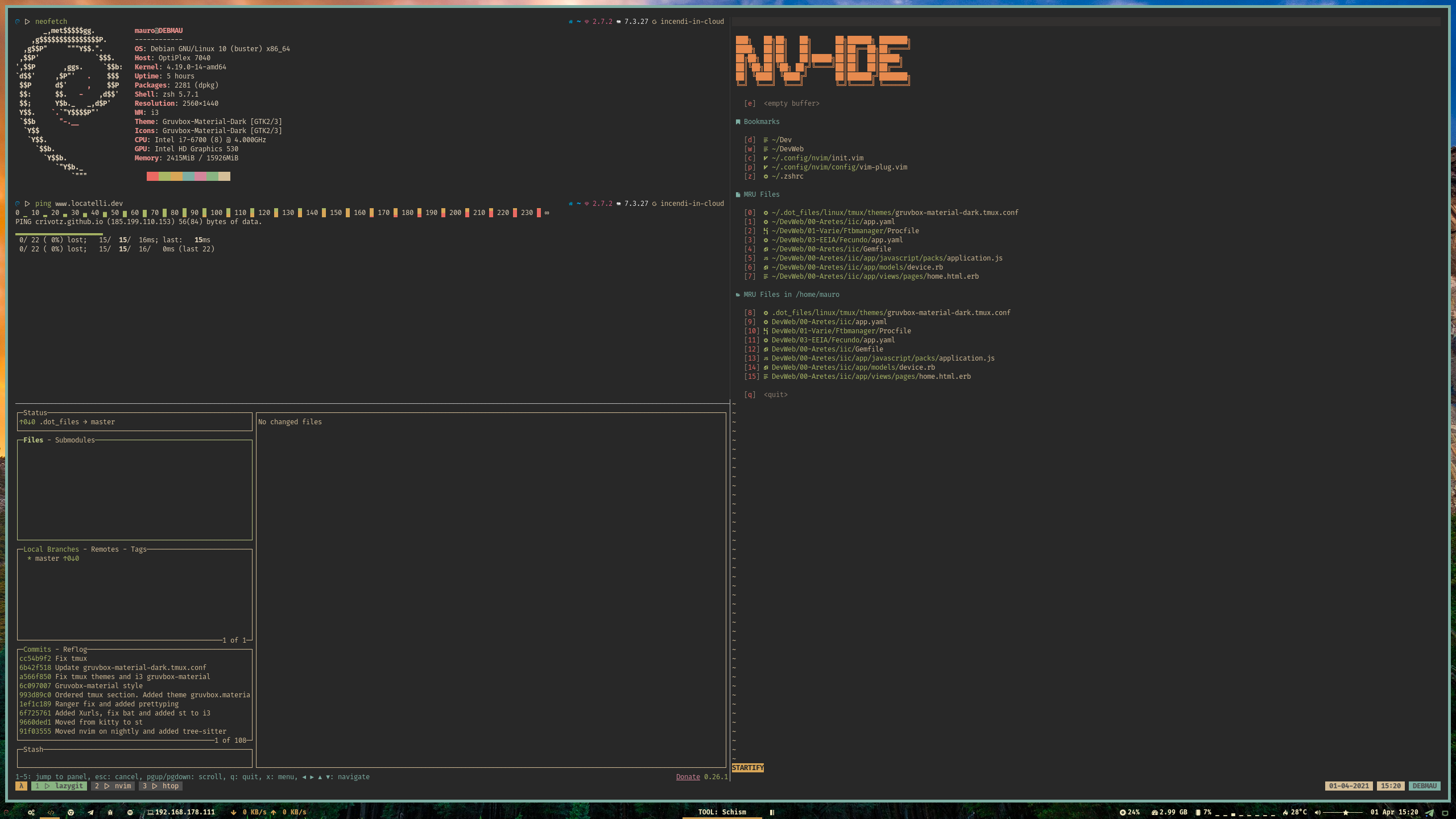This screenshot has height=819, width=1456.
Task: Click the temperature flame icon showing 28°C
Action: point(1285,812)
